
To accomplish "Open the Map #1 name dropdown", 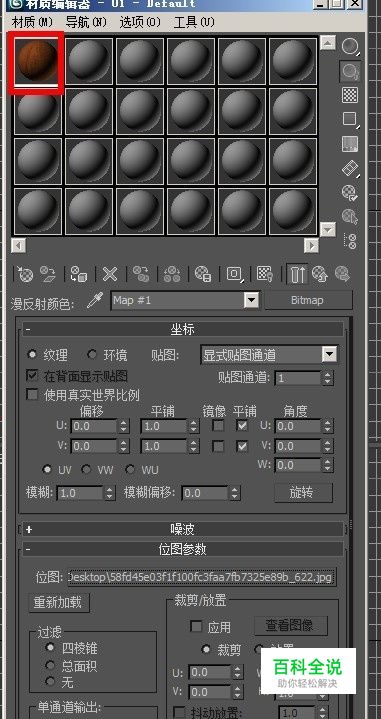I will point(251,301).
